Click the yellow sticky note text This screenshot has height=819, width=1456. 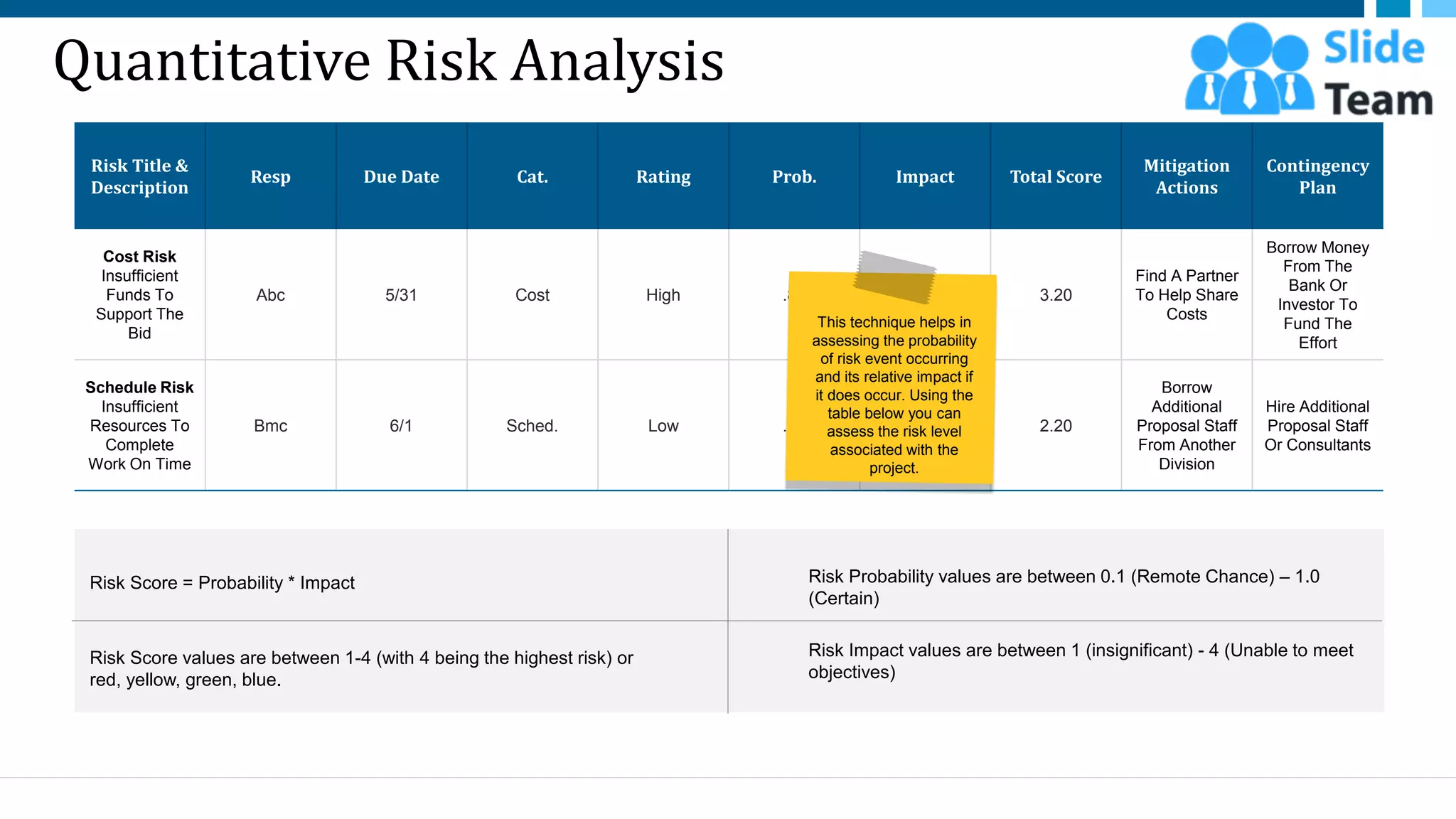[894, 395]
